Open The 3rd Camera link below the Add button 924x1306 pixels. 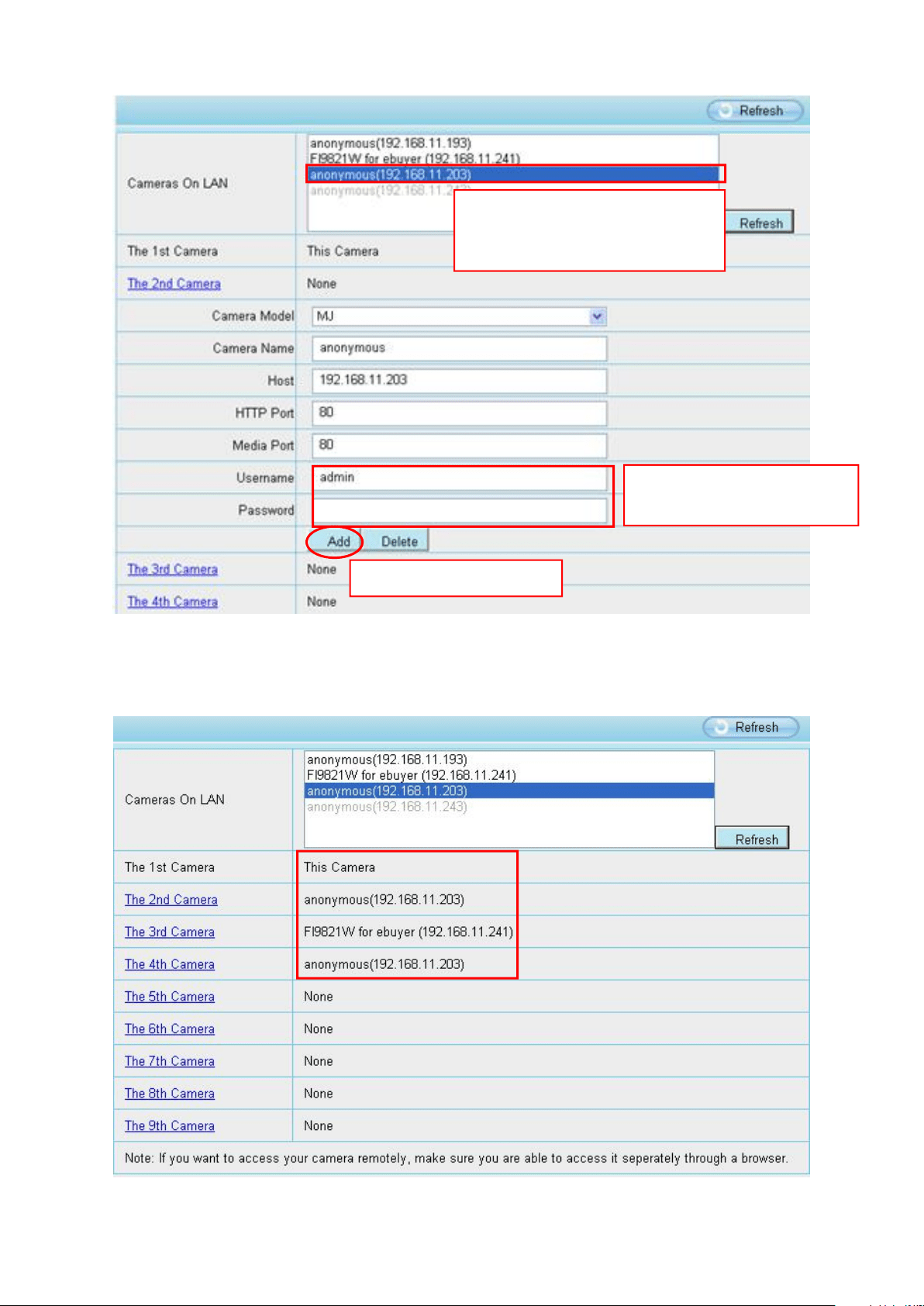[x=173, y=569]
